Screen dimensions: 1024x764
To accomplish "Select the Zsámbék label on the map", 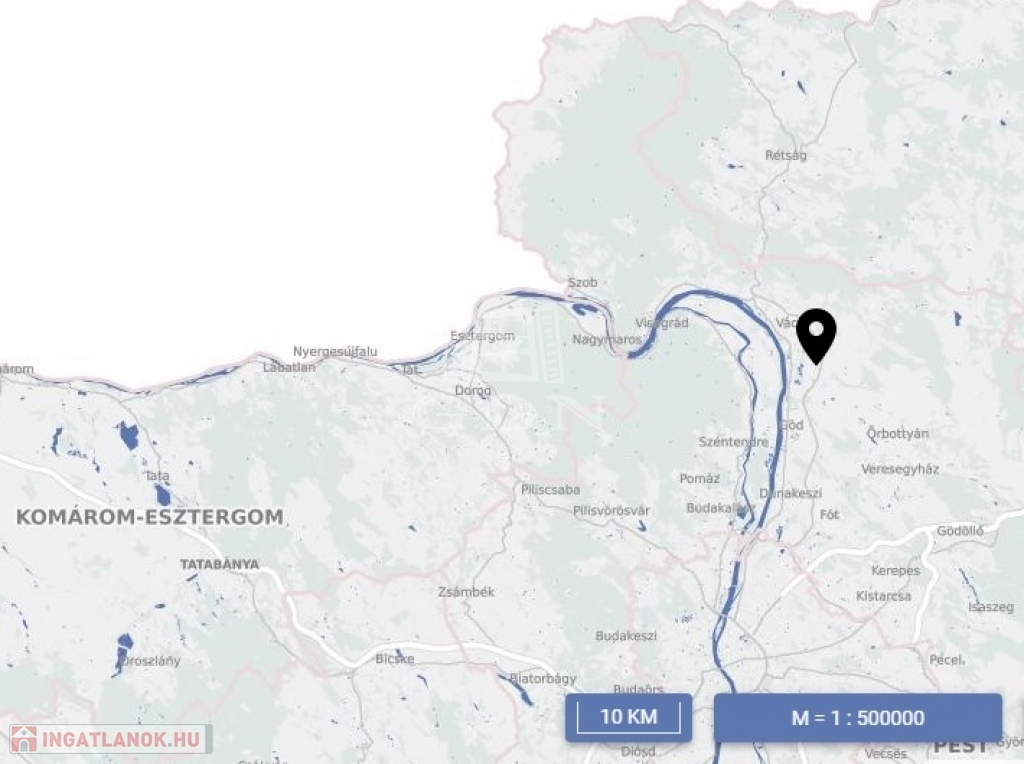I will click(466, 592).
